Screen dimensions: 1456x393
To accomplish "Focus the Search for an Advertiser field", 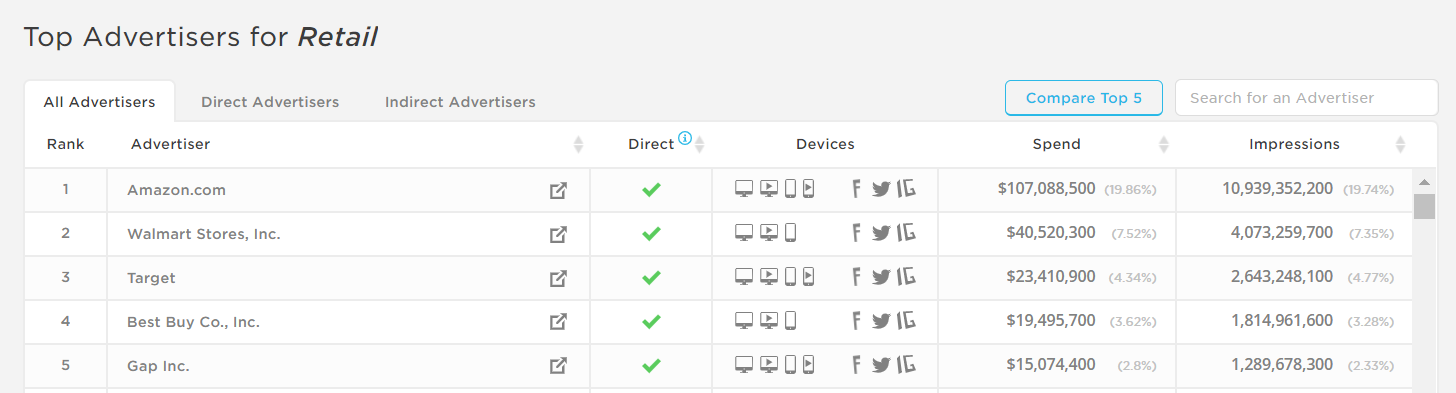I will [x=1306, y=98].
